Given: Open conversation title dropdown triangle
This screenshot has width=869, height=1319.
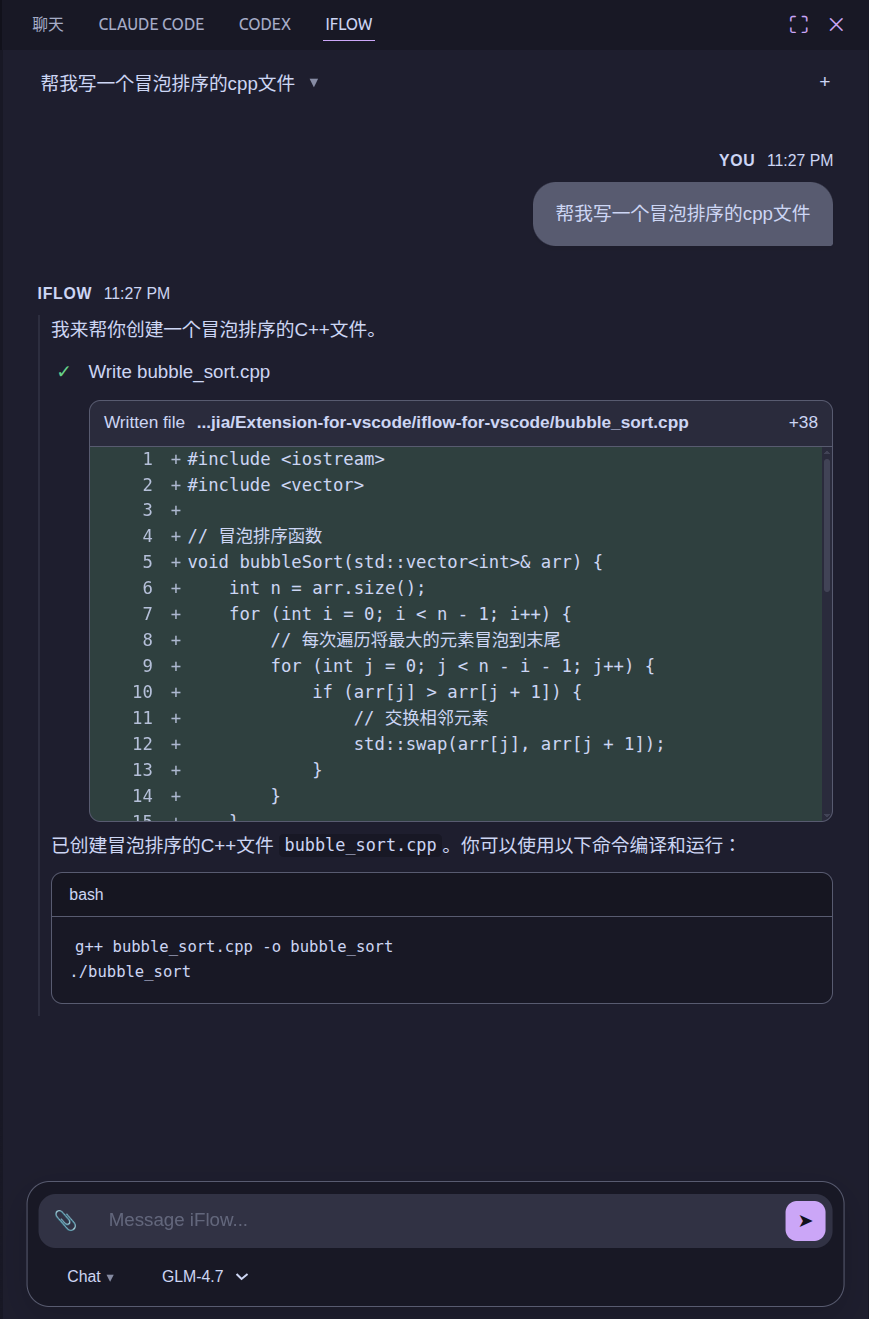Looking at the screenshot, I should pos(314,83).
